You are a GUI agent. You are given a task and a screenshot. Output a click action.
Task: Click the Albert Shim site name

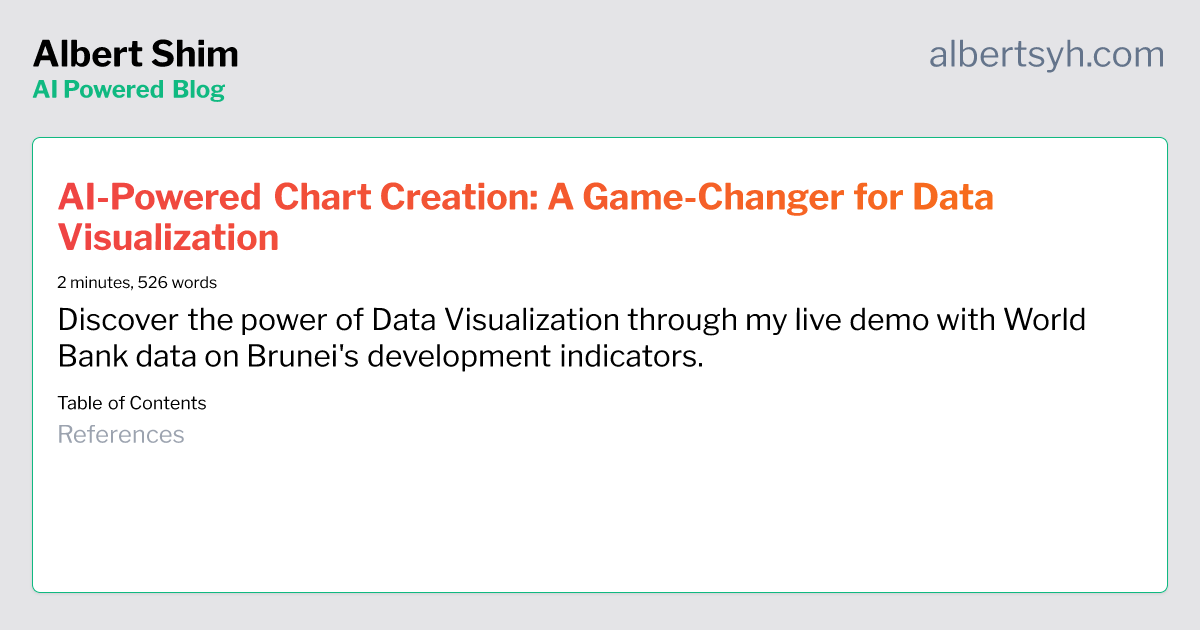click(x=135, y=53)
